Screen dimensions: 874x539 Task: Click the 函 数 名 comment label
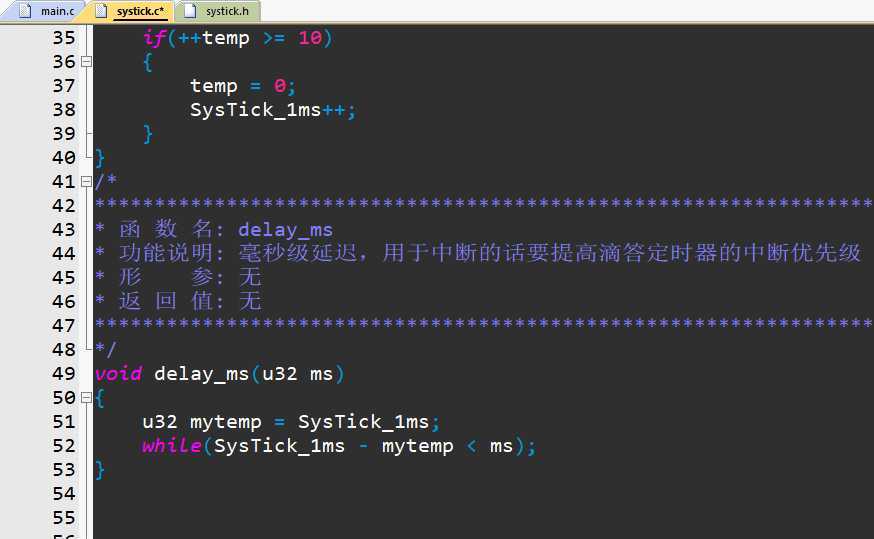coord(166,229)
